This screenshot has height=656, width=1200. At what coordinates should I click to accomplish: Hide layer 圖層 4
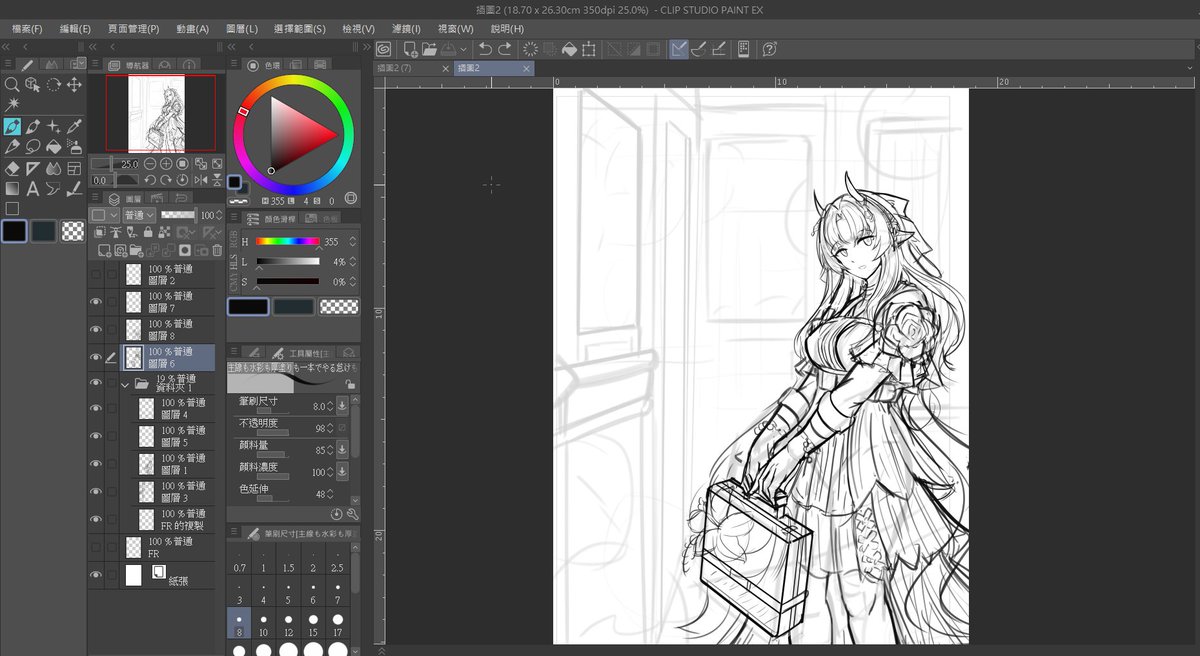96,408
